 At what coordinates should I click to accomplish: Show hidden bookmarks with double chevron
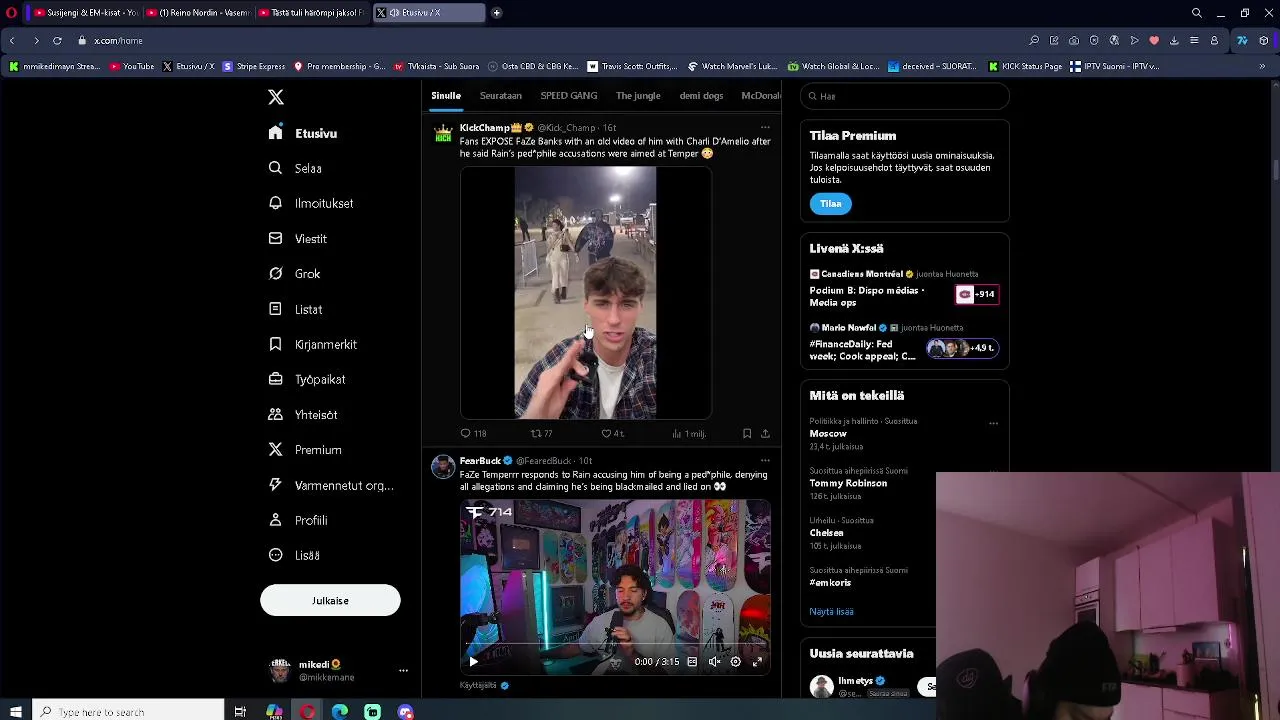coord(1262,66)
